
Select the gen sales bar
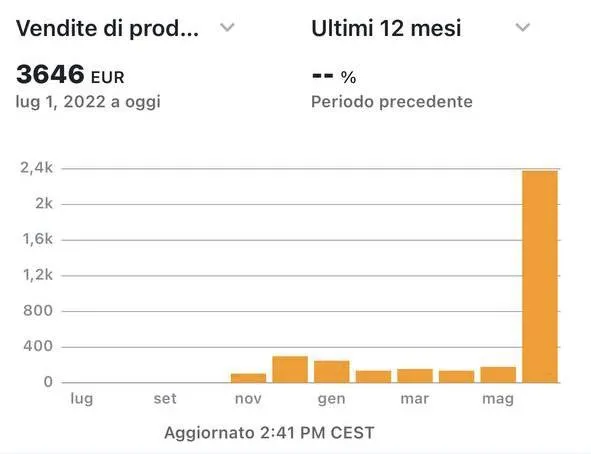coord(332,371)
